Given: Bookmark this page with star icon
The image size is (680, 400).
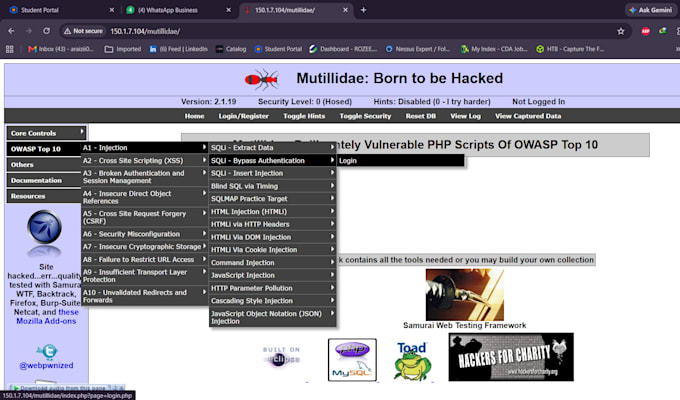Looking at the screenshot, I should pos(621,31).
